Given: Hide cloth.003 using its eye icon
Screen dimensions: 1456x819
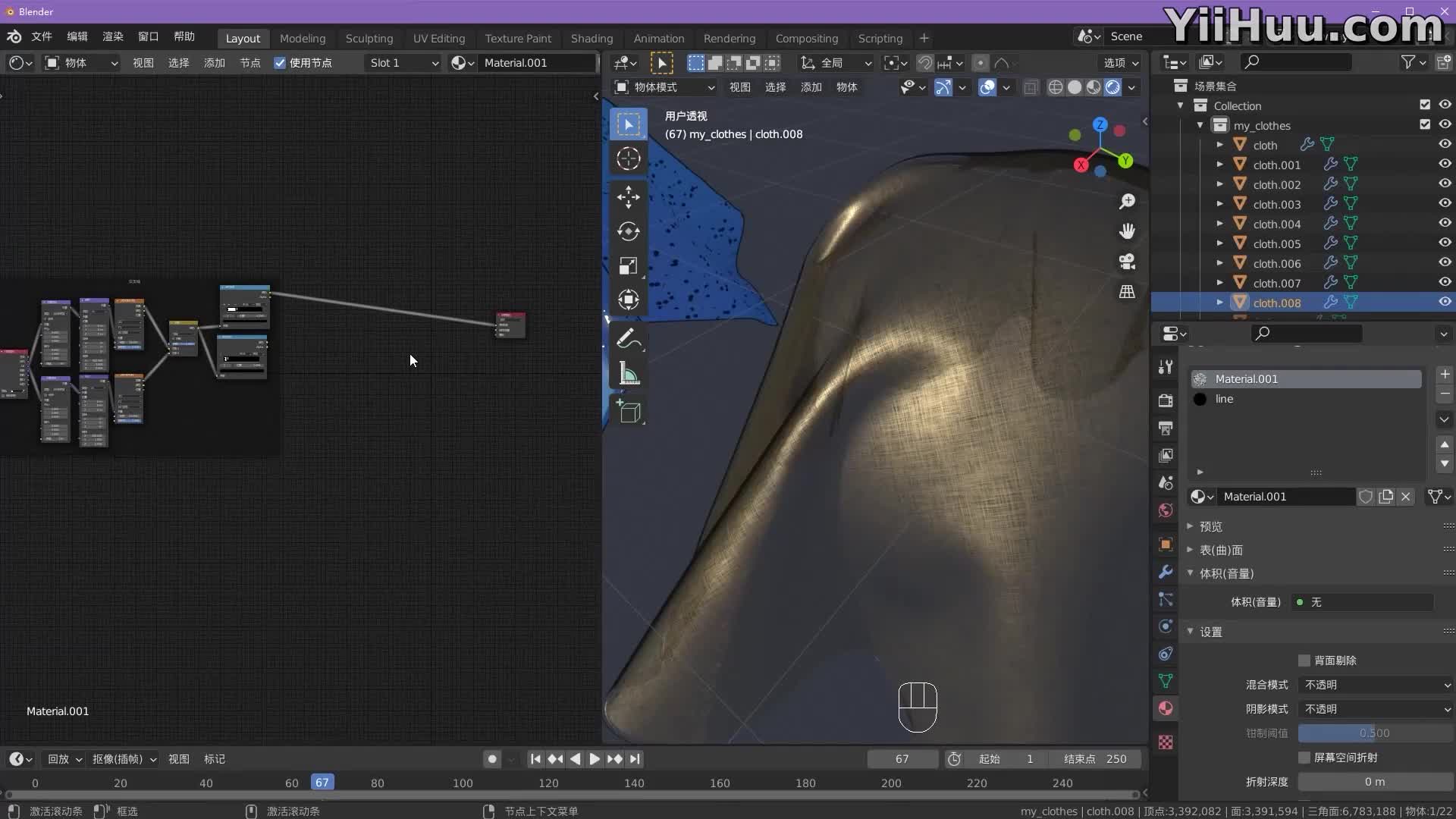Looking at the screenshot, I should pyautogui.click(x=1445, y=203).
